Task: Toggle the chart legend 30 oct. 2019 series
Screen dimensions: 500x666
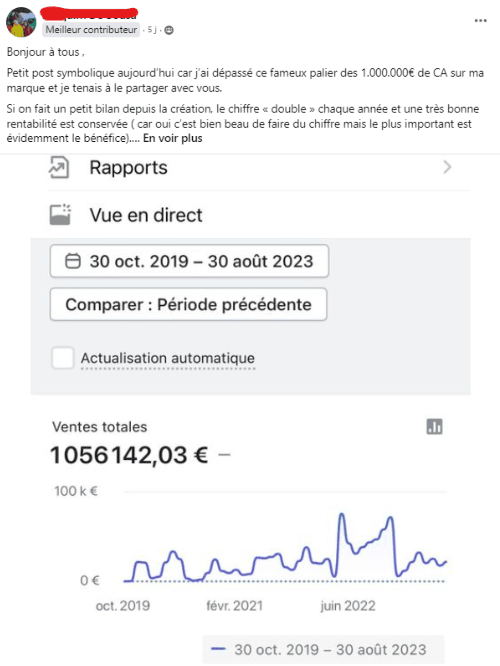Action: coord(323,649)
